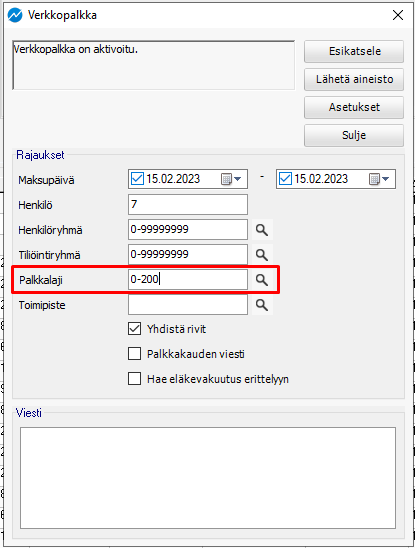Click the Viesti group label
Viewport: 415px width, 548px height.
coord(29,413)
